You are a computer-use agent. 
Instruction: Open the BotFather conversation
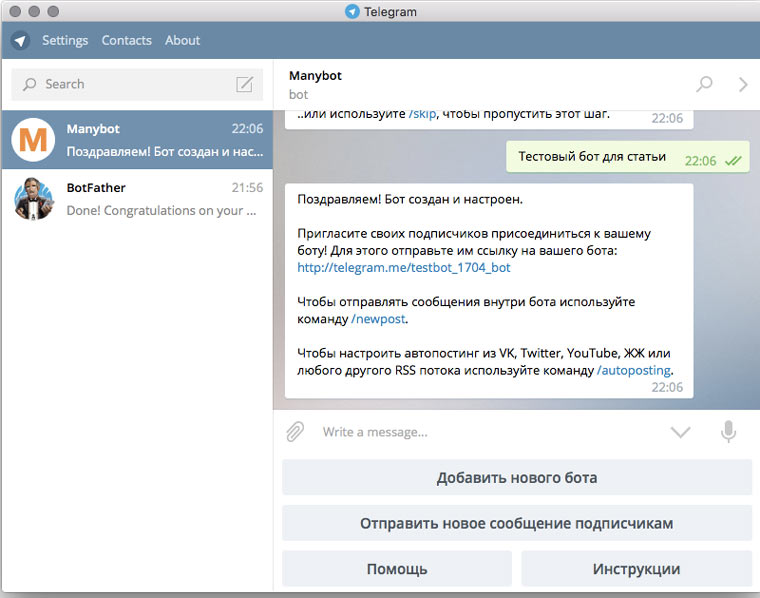tap(137, 199)
